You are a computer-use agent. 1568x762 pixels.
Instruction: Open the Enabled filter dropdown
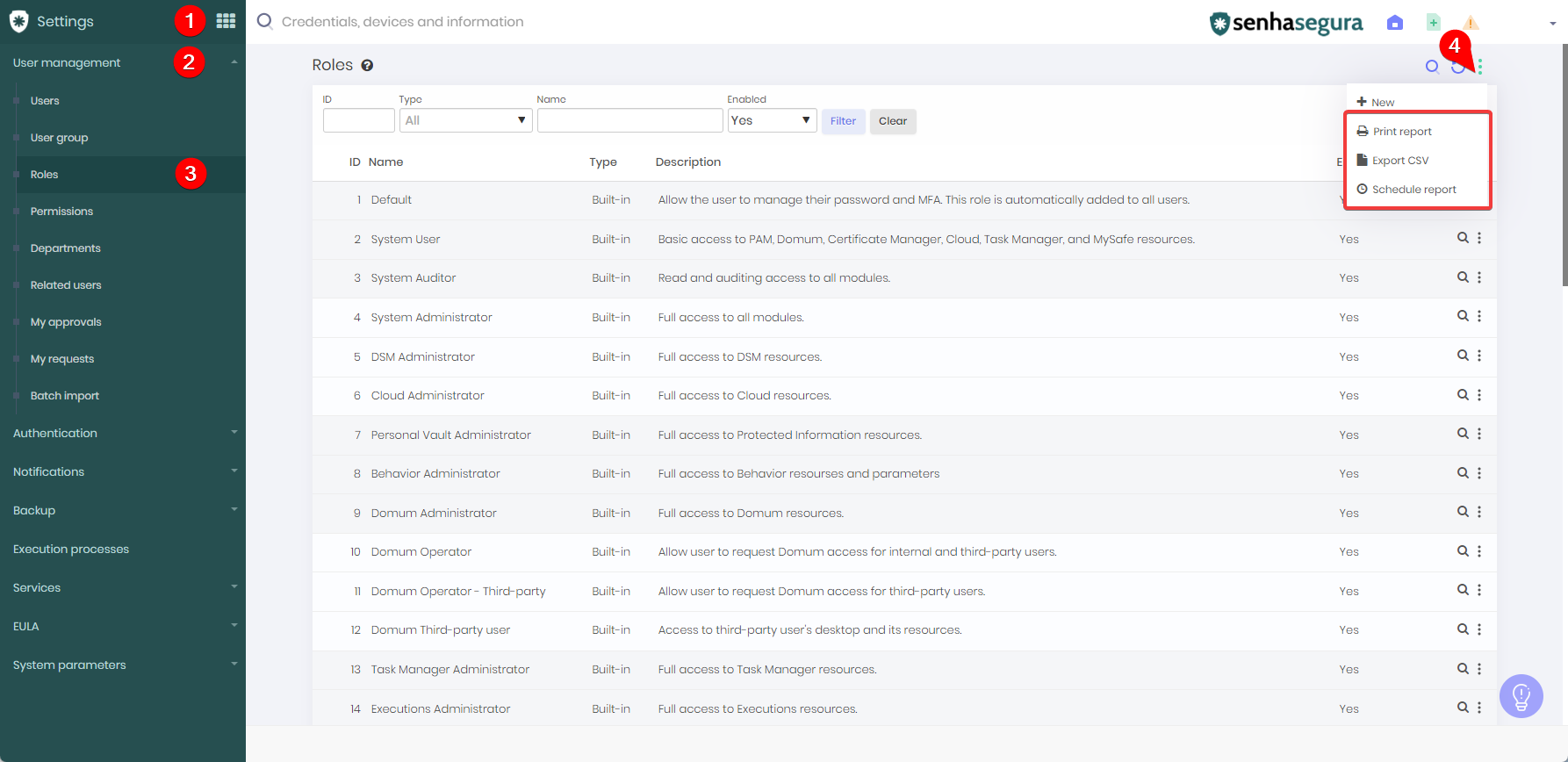[772, 120]
